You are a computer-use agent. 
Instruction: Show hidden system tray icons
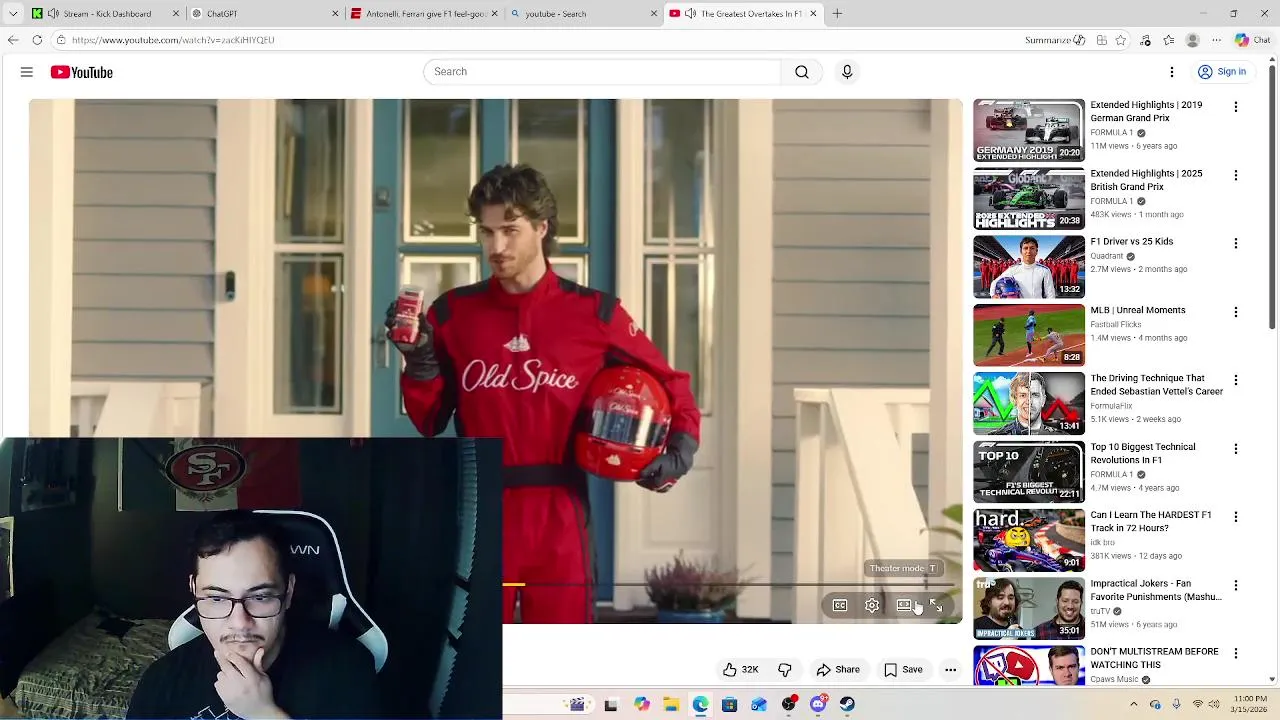(1134, 705)
